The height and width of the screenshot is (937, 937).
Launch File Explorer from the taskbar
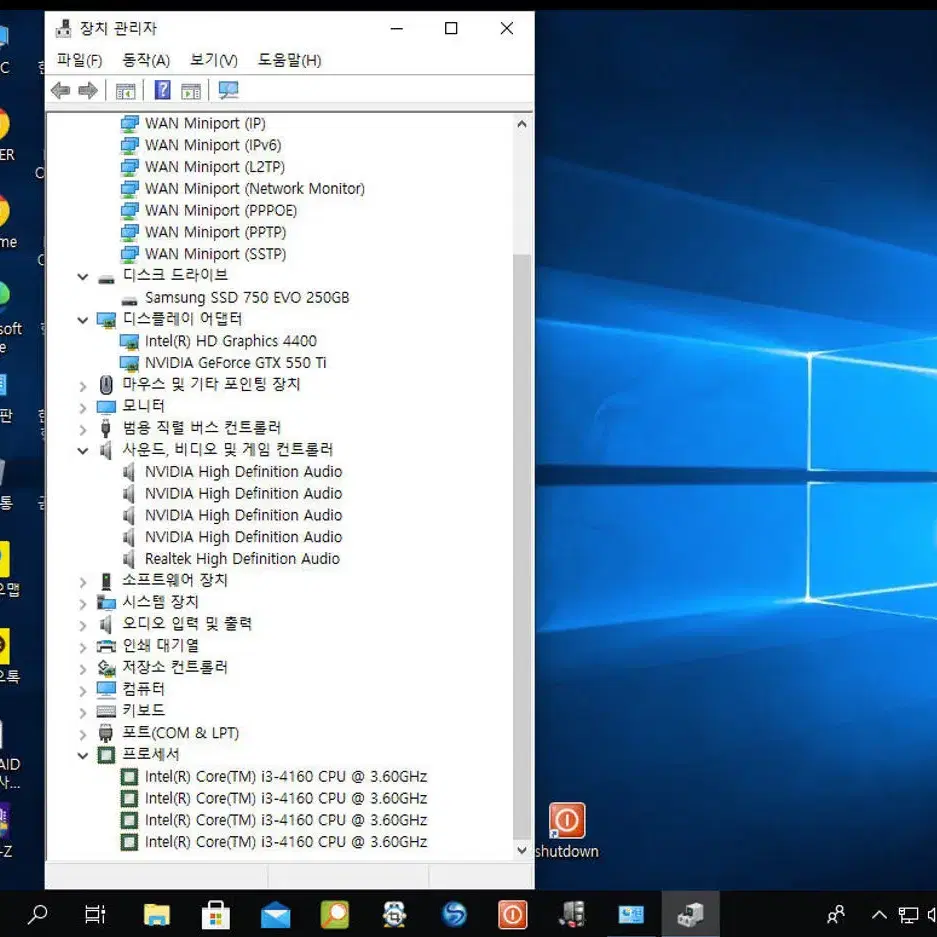click(157, 914)
